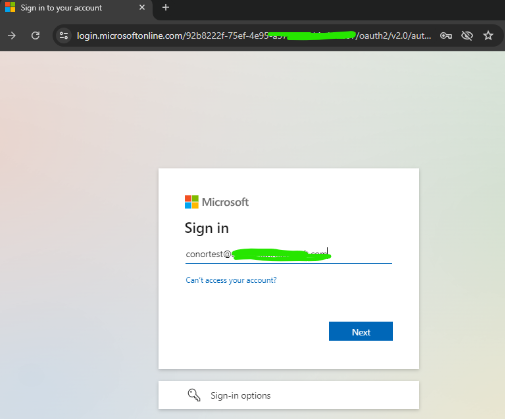Open Can't access your account link
This screenshot has height=419, width=505.
click(231, 280)
